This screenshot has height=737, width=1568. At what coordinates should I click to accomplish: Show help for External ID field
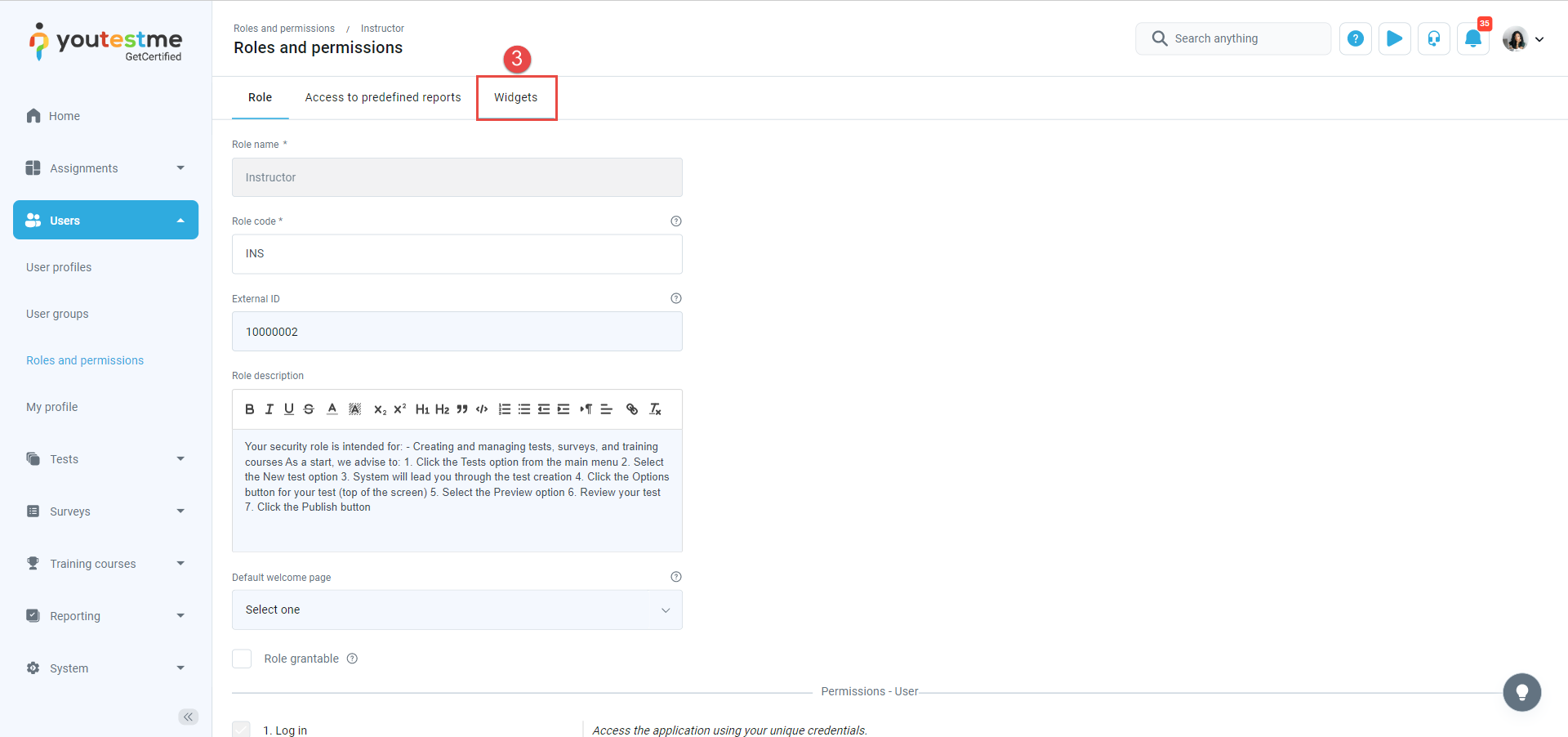pos(676,298)
